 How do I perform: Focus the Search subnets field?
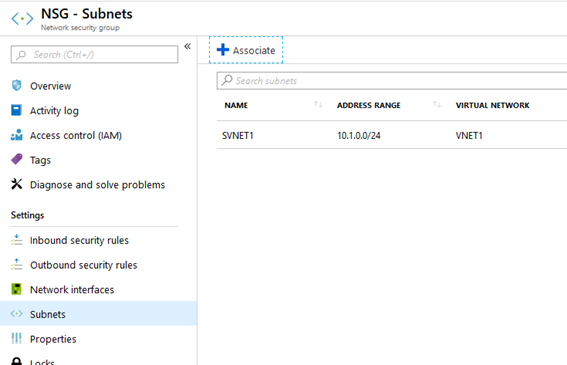[x=392, y=80]
